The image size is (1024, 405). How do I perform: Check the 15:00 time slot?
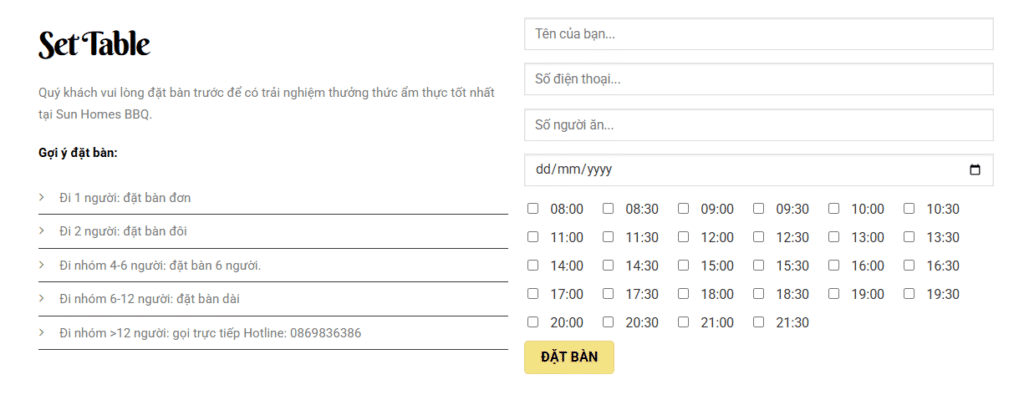coord(684,266)
